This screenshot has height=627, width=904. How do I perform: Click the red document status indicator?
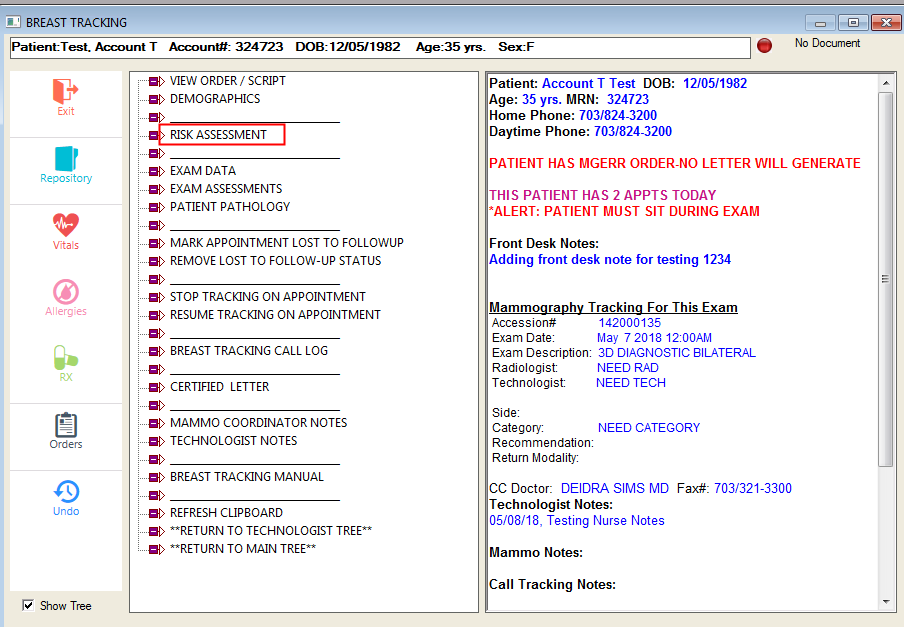click(765, 46)
